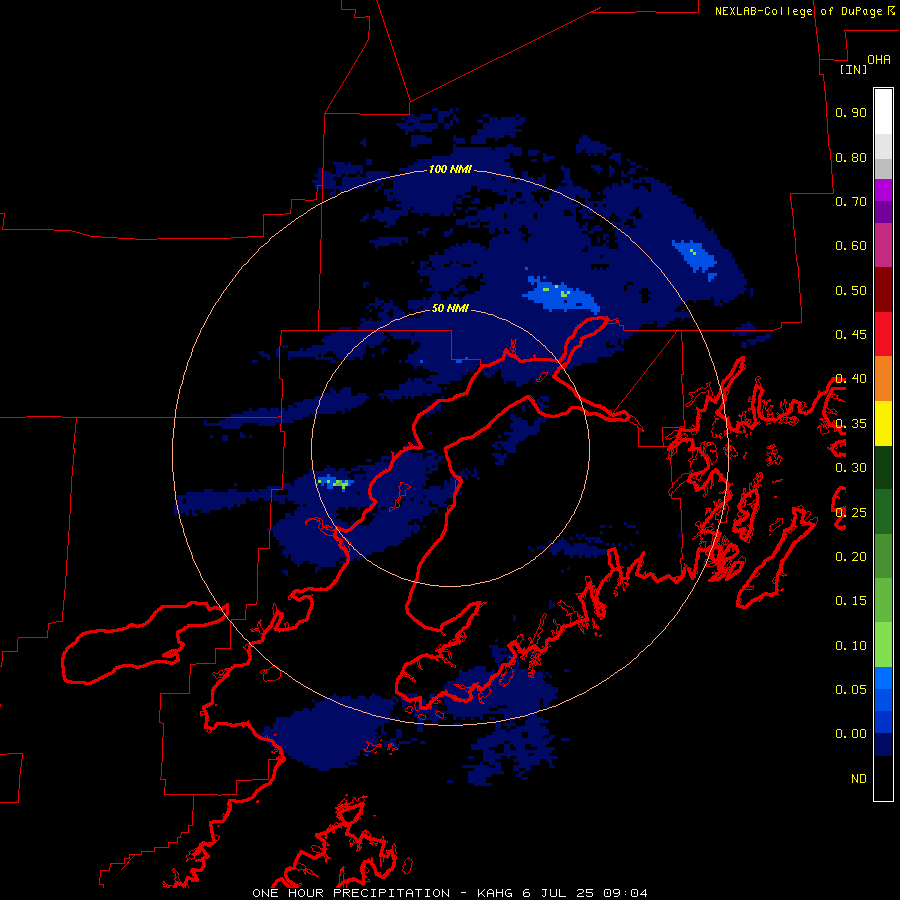Click the 0.90 legend value
Image resolution: width=900 pixels, height=900 pixels.
[851, 112]
